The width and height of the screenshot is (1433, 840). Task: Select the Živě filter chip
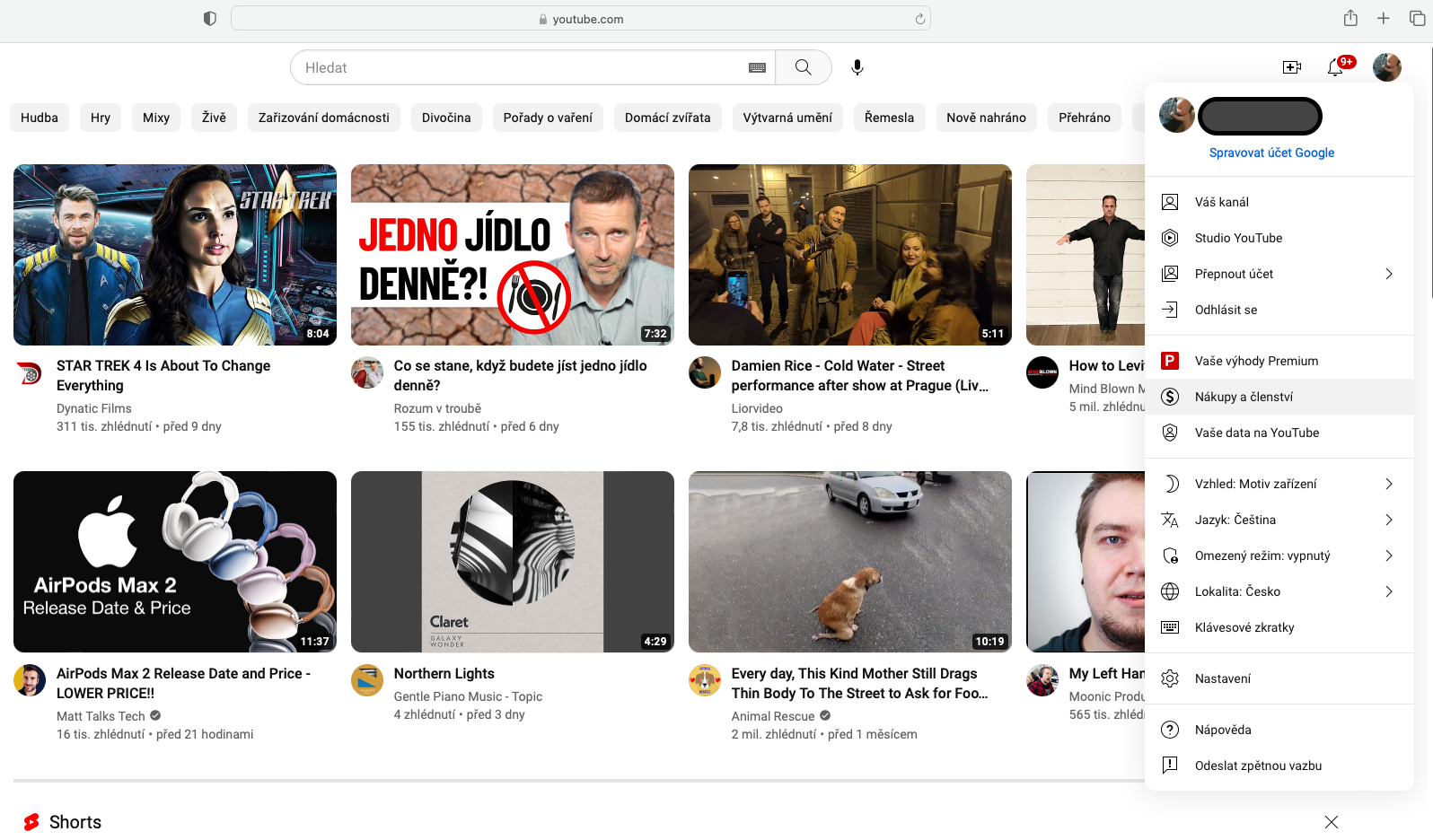214,118
